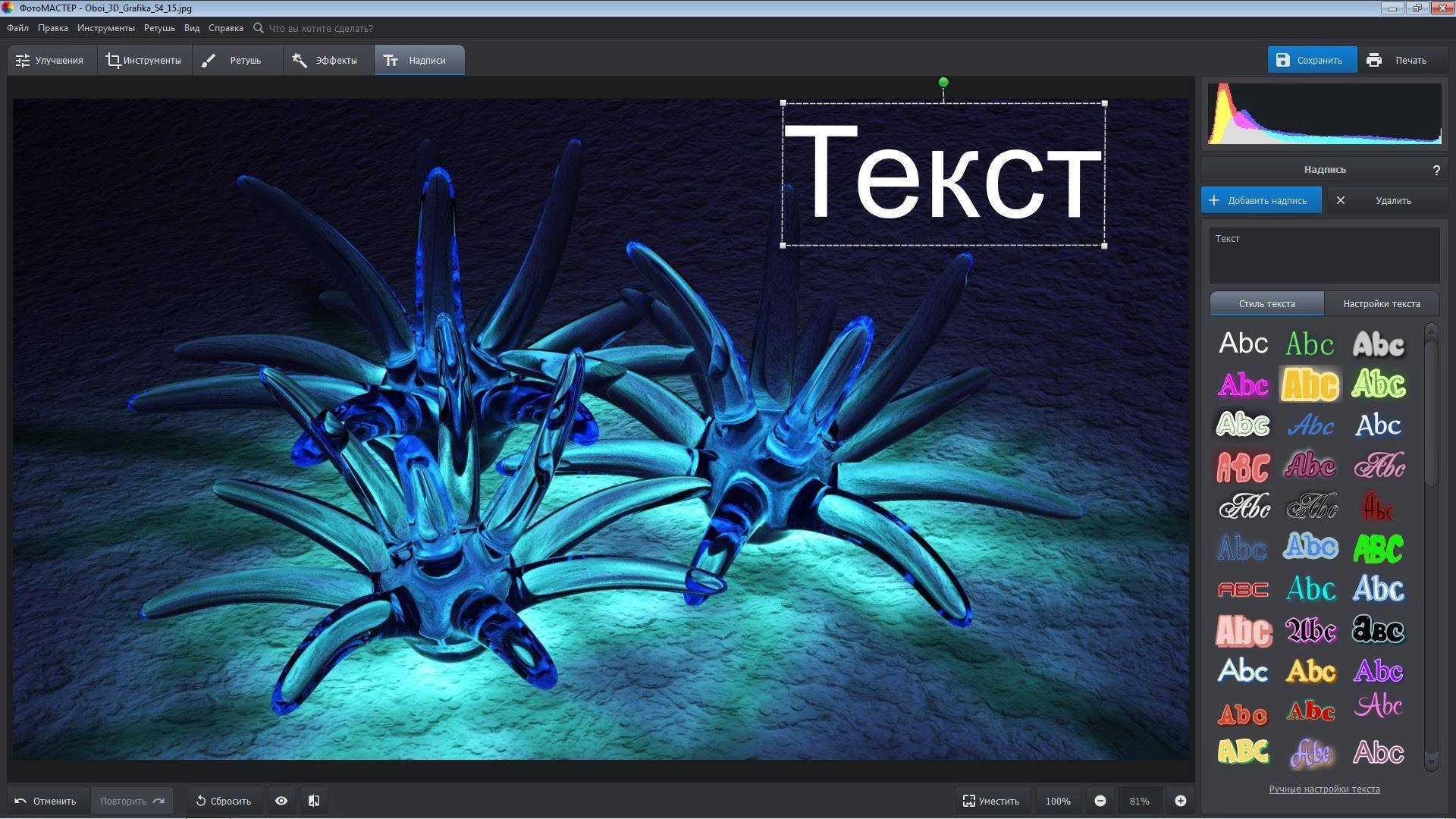Select green outlined Abc text style
Viewport: 1456px width, 819px height.
point(1310,344)
